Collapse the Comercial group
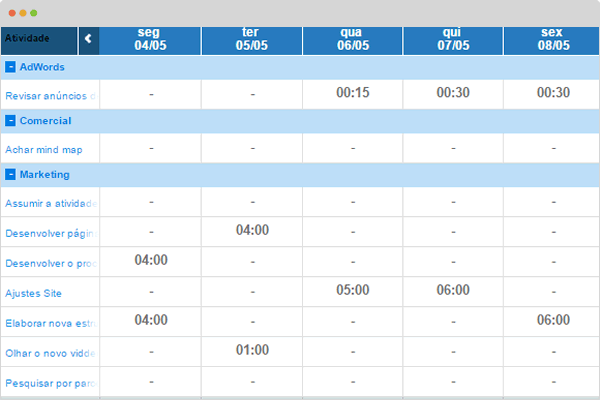The image size is (600, 400). coord(10,121)
